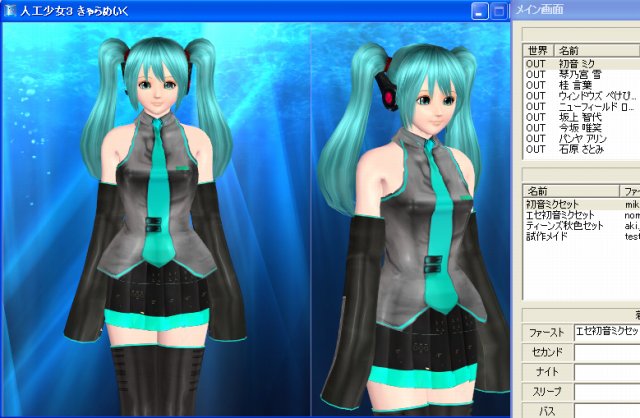The height and width of the screenshot is (418, 640).
Task: Minimize the 人工少女3 きゃらめいく window
Action: 480,11
